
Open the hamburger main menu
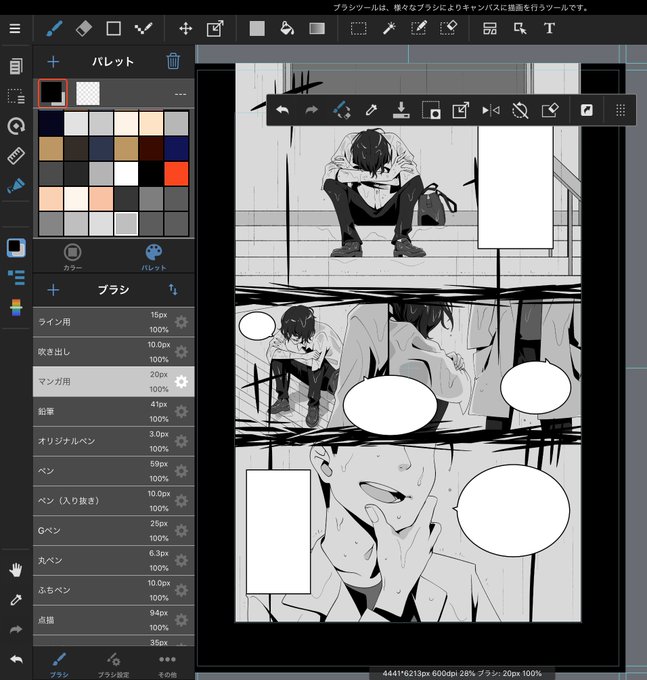[x=15, y=29]
